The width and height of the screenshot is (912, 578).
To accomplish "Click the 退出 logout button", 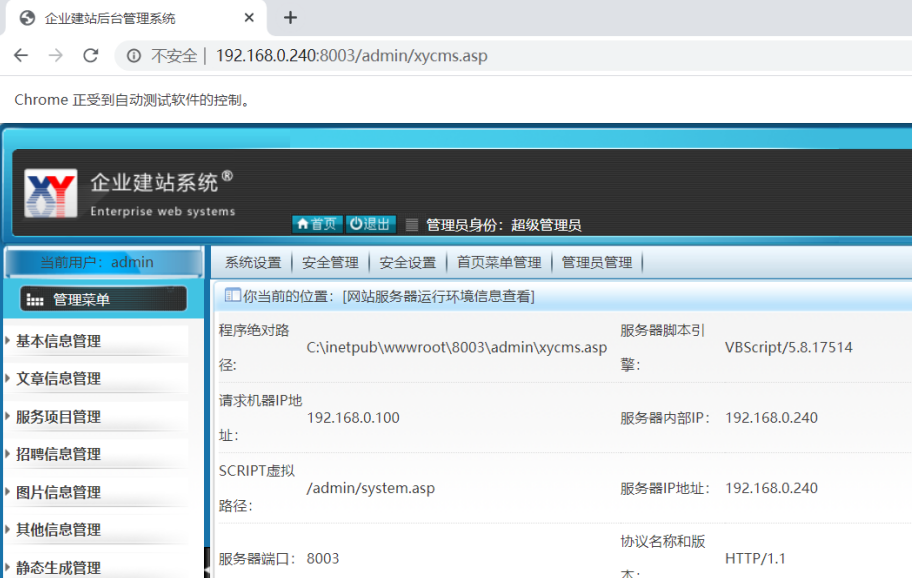I will (370, 224).
